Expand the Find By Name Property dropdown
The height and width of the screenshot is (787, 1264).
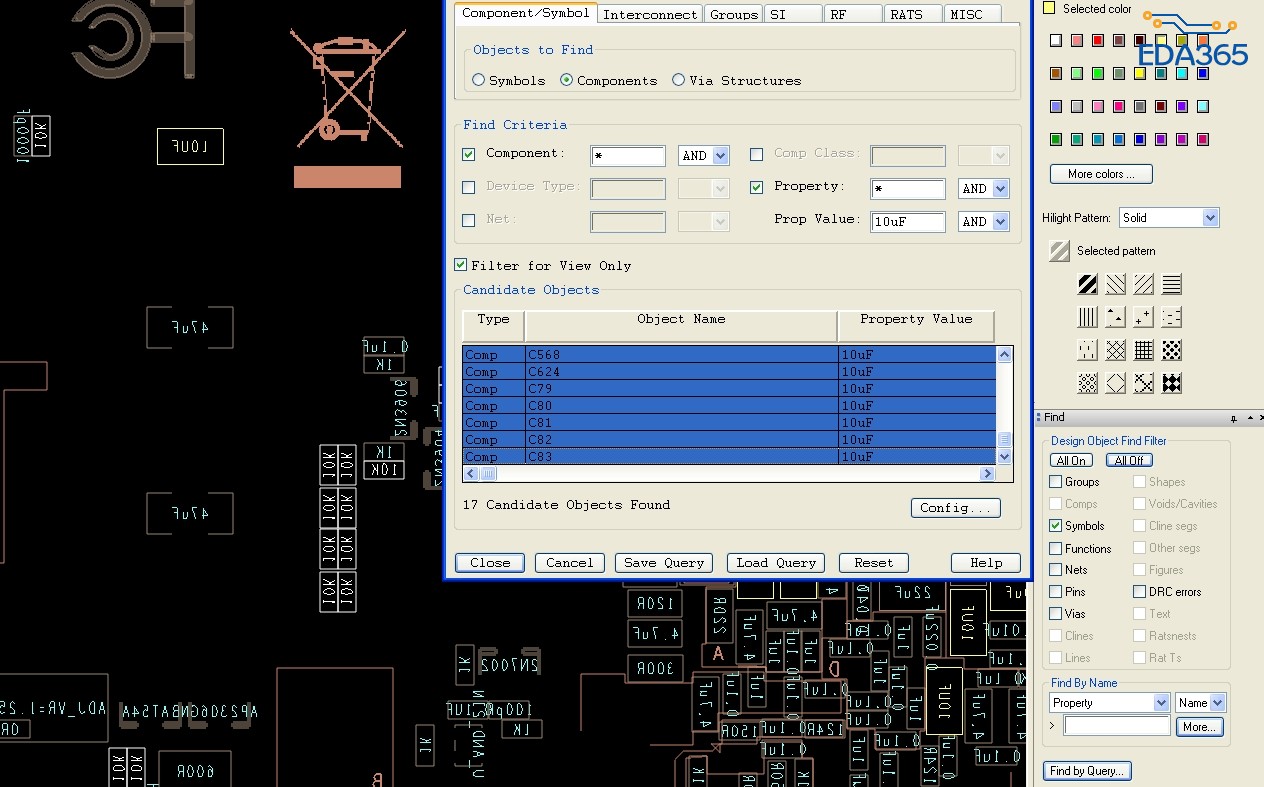tap(1161, 703)
